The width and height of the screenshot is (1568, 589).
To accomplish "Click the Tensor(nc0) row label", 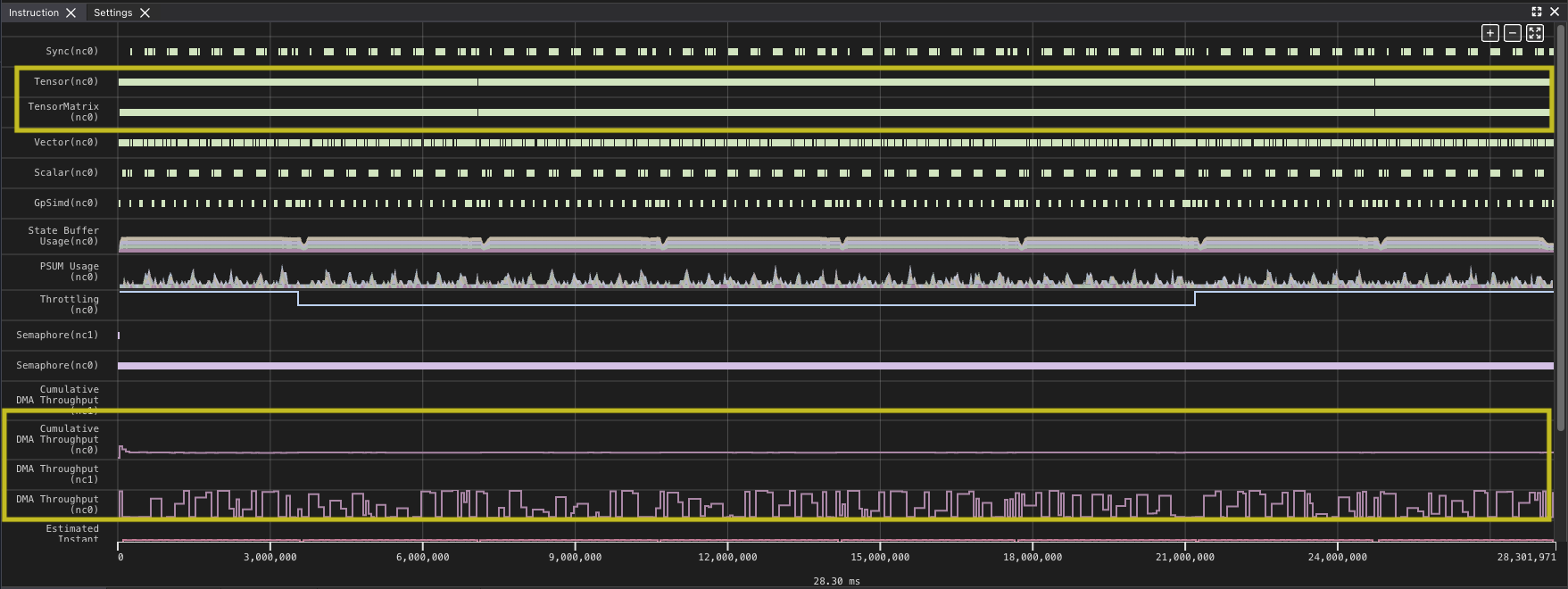I will point(66,81).
